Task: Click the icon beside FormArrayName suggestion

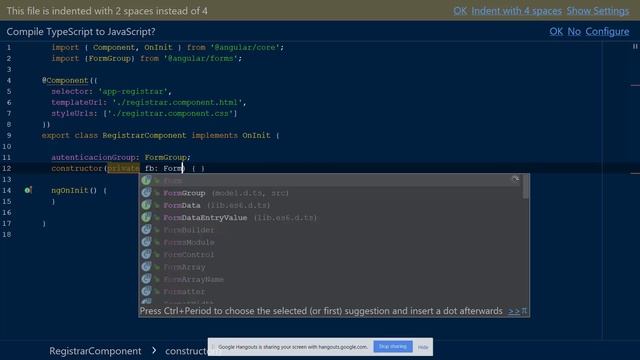Action: point(146,279)
